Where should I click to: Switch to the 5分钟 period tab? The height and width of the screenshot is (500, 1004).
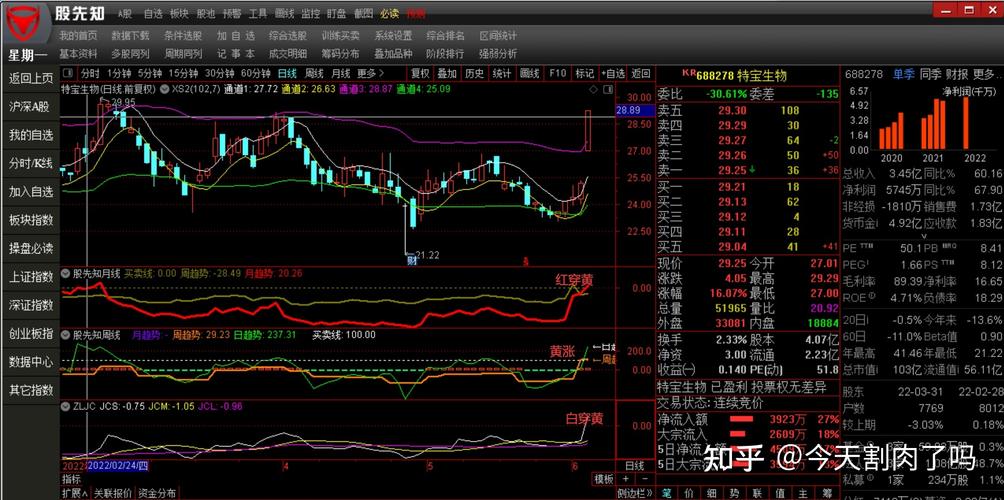click(x=150, y=73)
